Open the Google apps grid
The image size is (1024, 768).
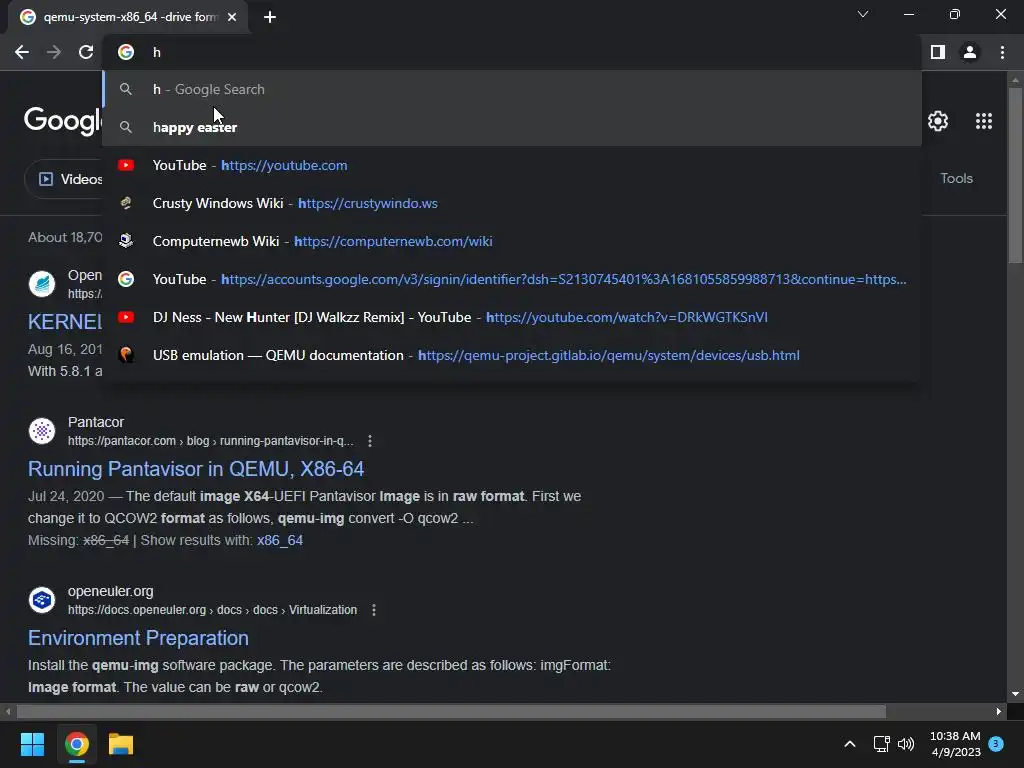tap(984, 121)
